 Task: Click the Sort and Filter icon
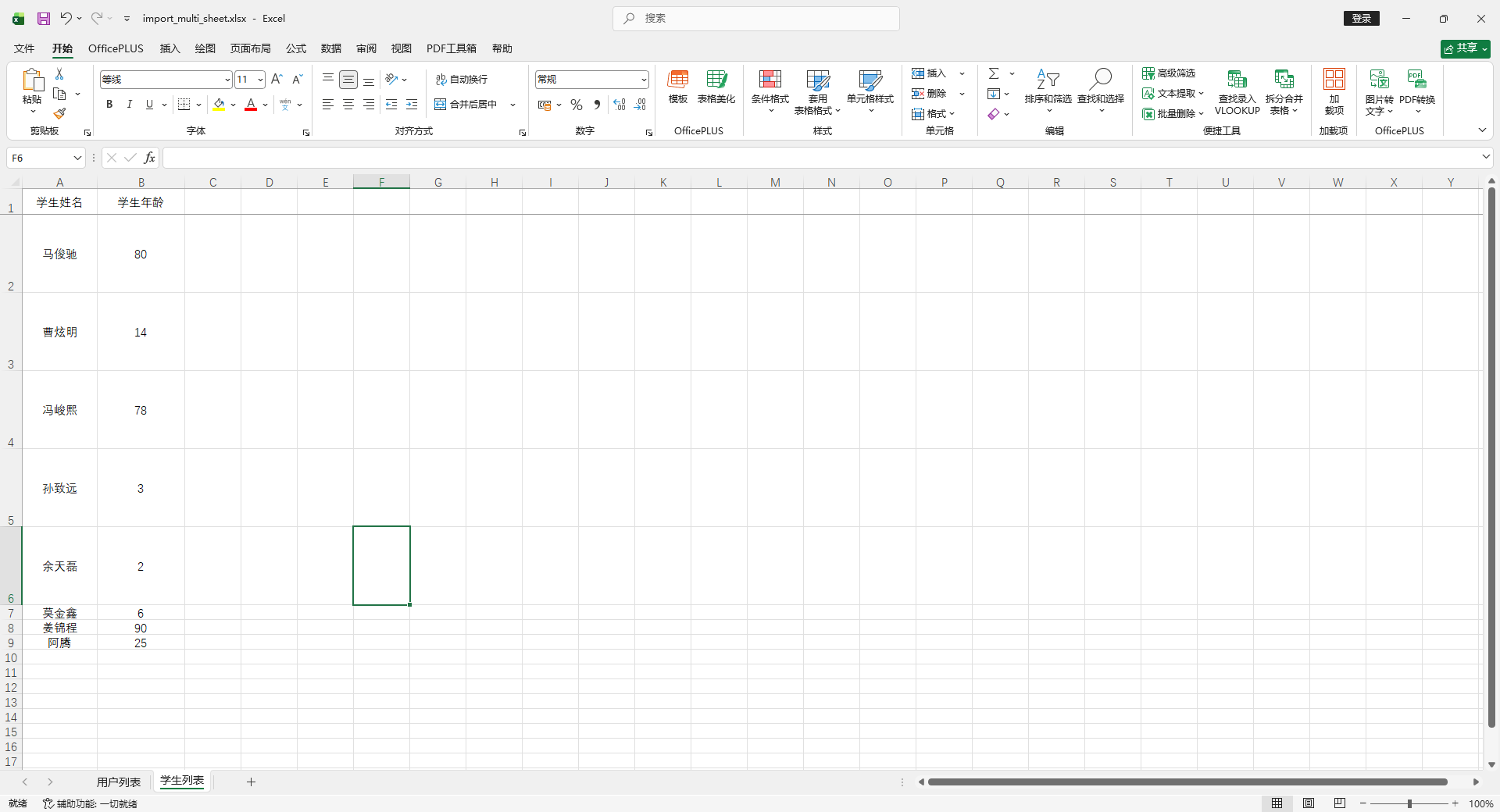pyautogui.click(x=1048, y=80)
